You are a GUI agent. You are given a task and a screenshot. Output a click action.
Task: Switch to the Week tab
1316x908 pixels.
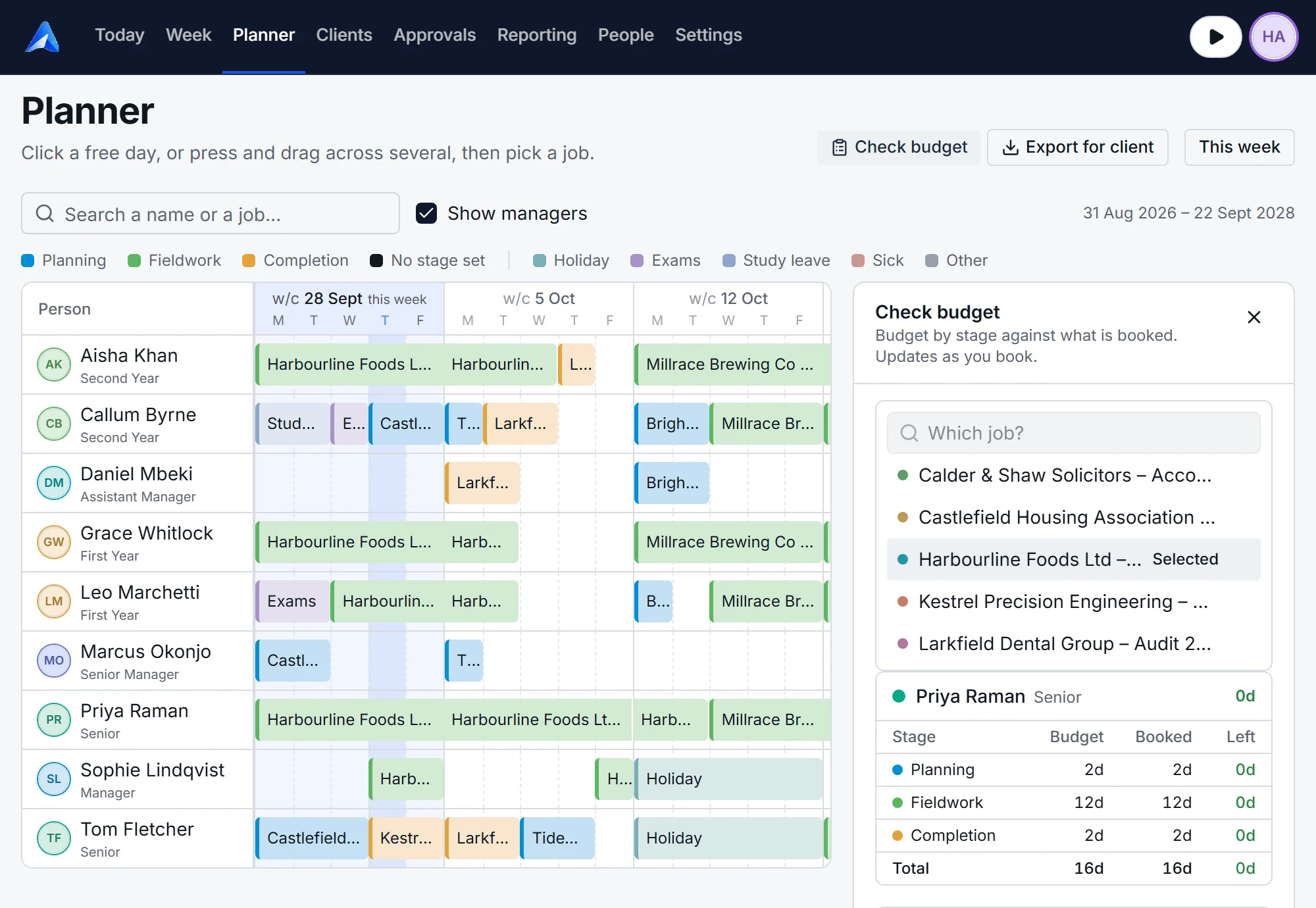(x=188, y=35)
